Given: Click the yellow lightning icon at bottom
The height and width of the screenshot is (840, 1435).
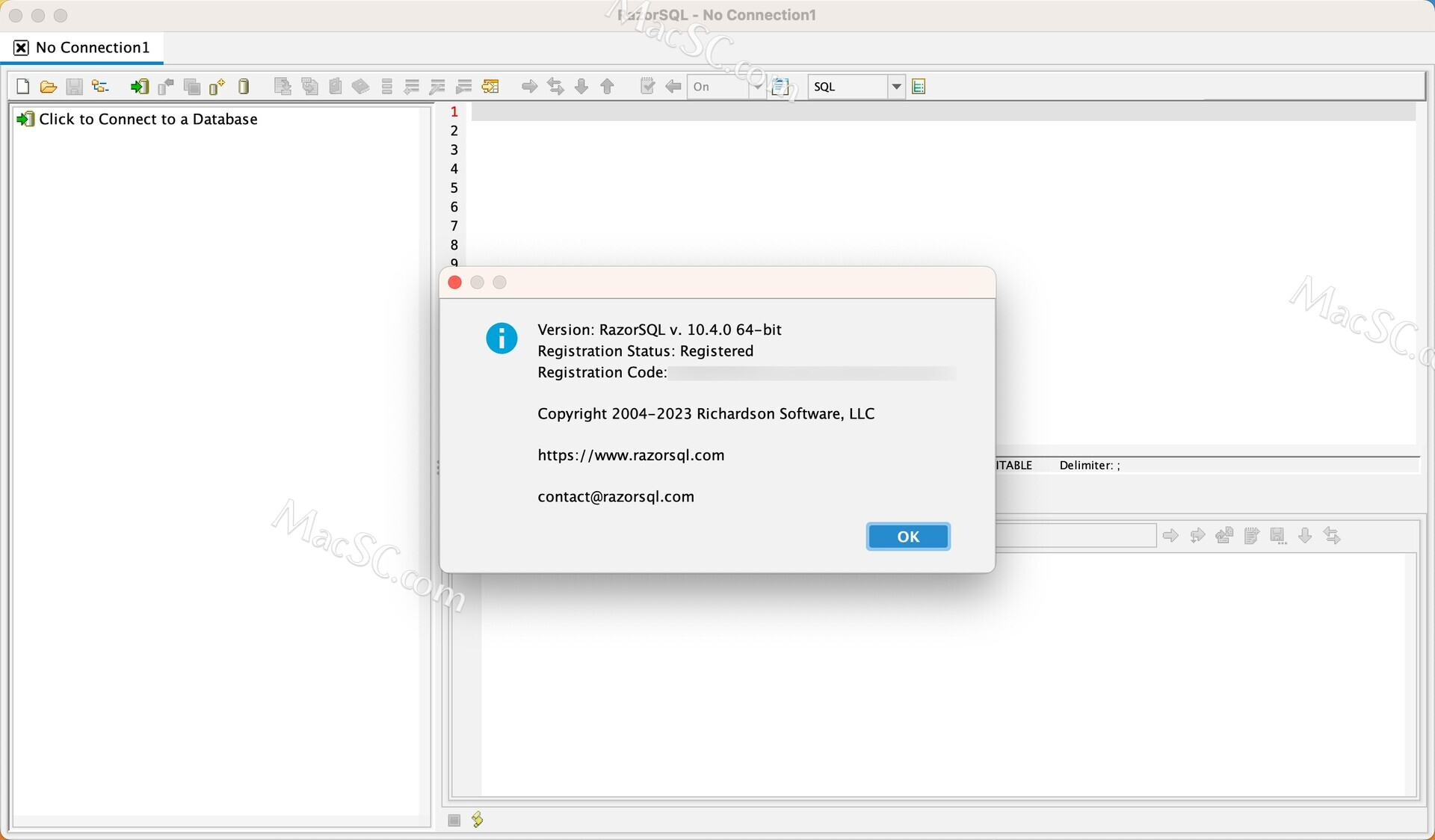Looking at the screenshot, I should tap(478, 821).
